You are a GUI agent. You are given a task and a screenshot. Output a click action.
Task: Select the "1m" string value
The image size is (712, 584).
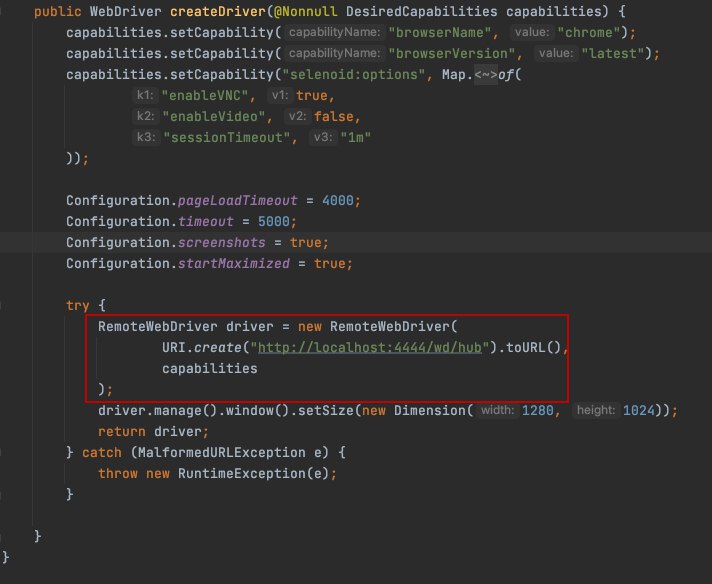356,138
